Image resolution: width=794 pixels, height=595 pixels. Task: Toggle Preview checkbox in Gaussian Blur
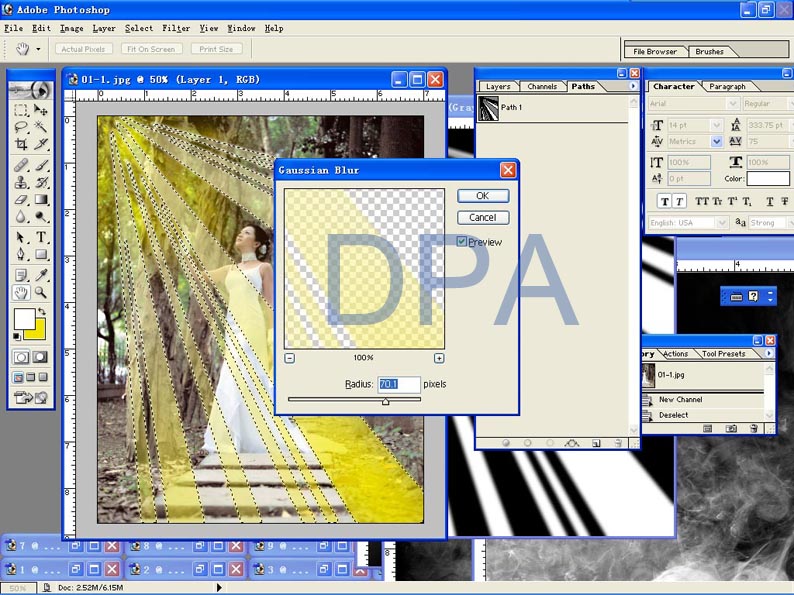pos(461,242)
